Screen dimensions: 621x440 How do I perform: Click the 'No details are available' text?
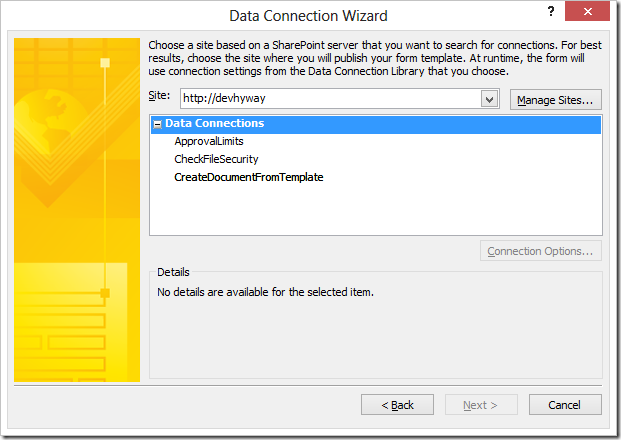point(266,293)
